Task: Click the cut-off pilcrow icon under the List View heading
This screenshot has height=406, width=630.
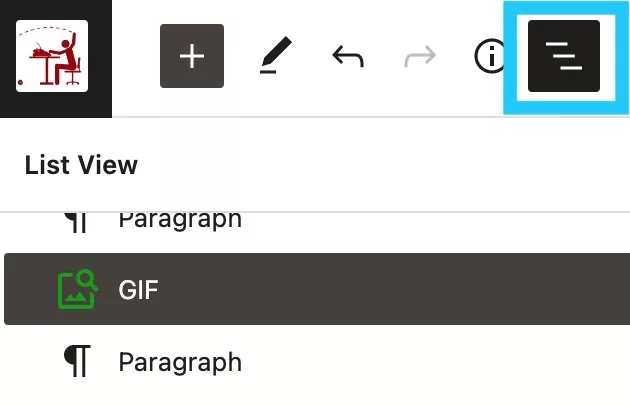Action: point(77,223)
